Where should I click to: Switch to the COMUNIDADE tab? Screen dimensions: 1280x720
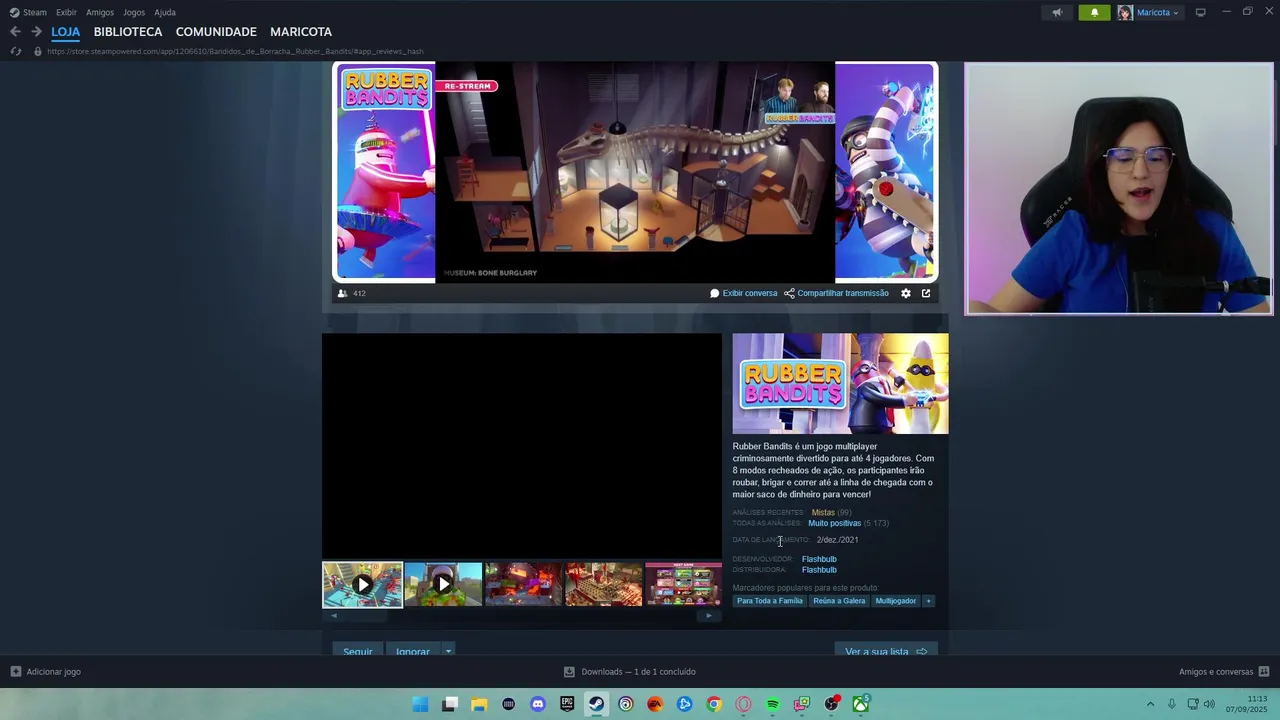coord(216,32)
